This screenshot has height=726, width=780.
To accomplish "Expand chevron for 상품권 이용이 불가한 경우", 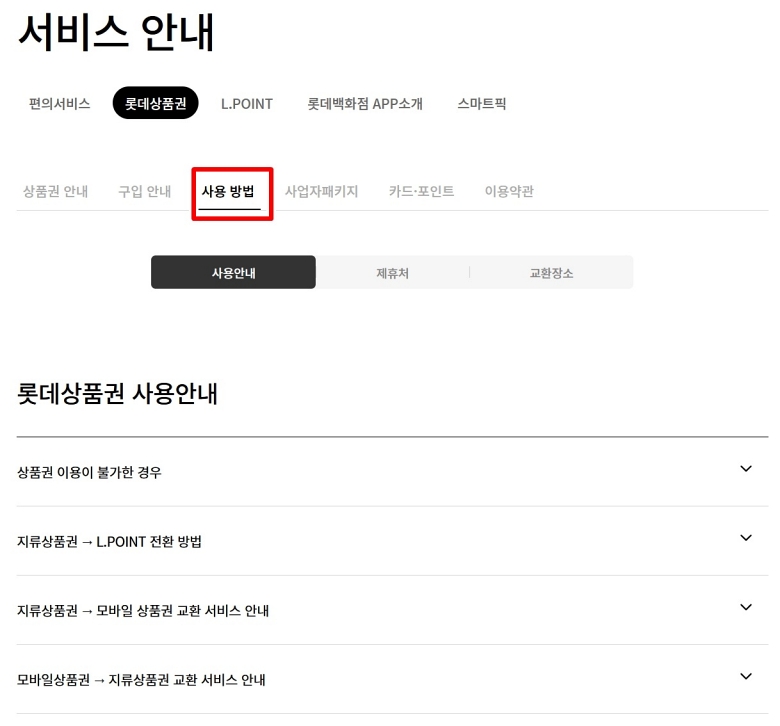I will point(746,469).
